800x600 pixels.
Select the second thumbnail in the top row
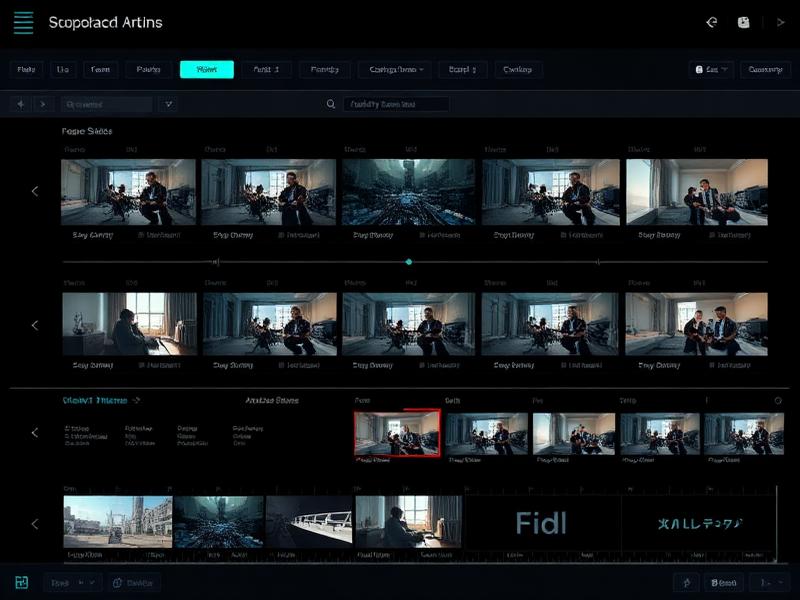click(x=268, y=192)
